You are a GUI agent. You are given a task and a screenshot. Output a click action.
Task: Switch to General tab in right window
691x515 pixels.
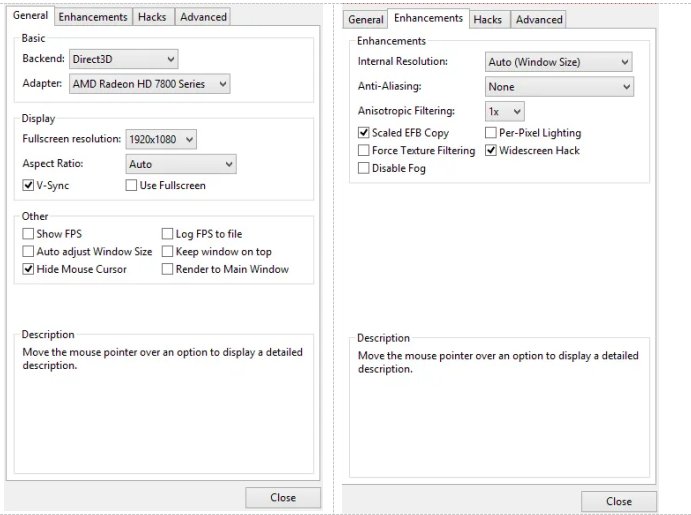365,19
